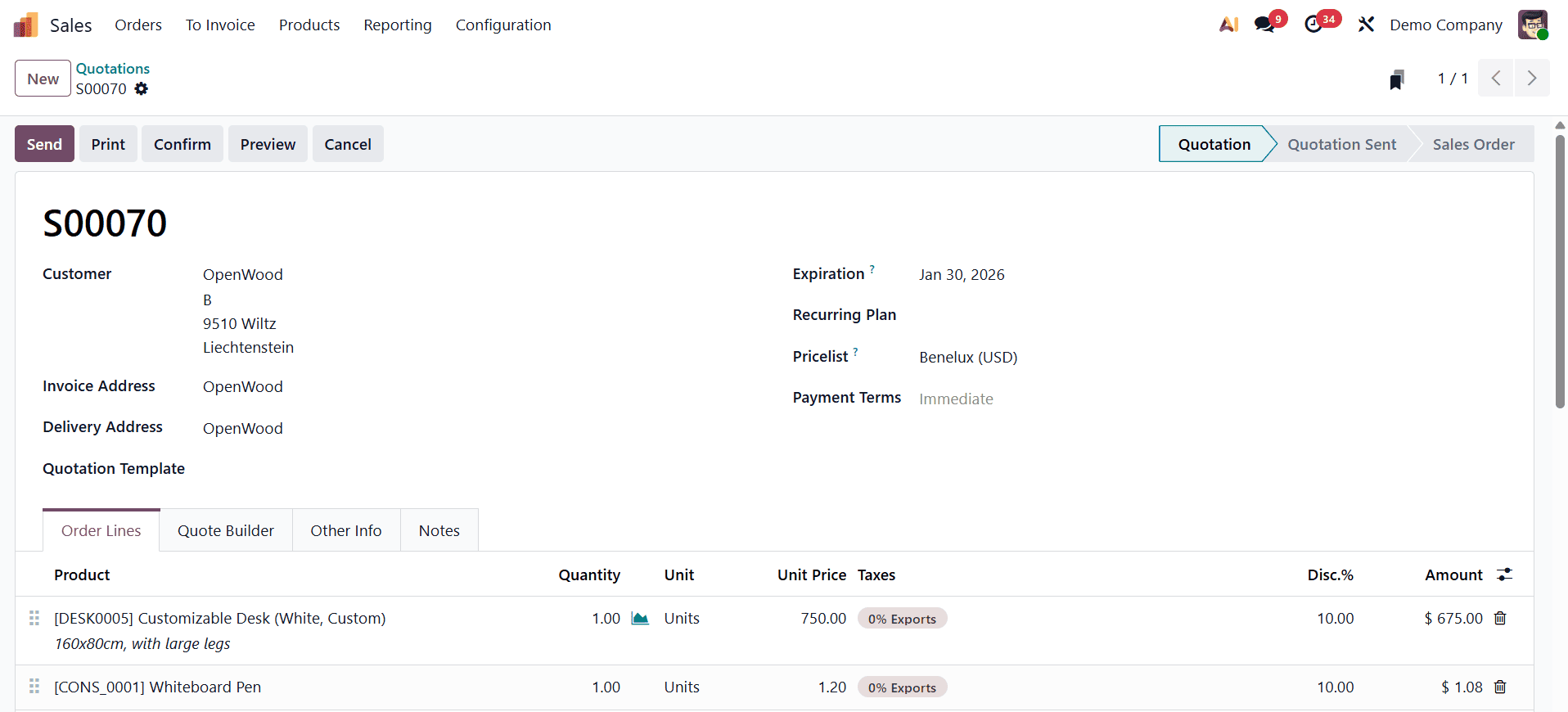Open the Sales app home icon
1568x712 pixels.
pyautogui.click(x=26, y=25)
